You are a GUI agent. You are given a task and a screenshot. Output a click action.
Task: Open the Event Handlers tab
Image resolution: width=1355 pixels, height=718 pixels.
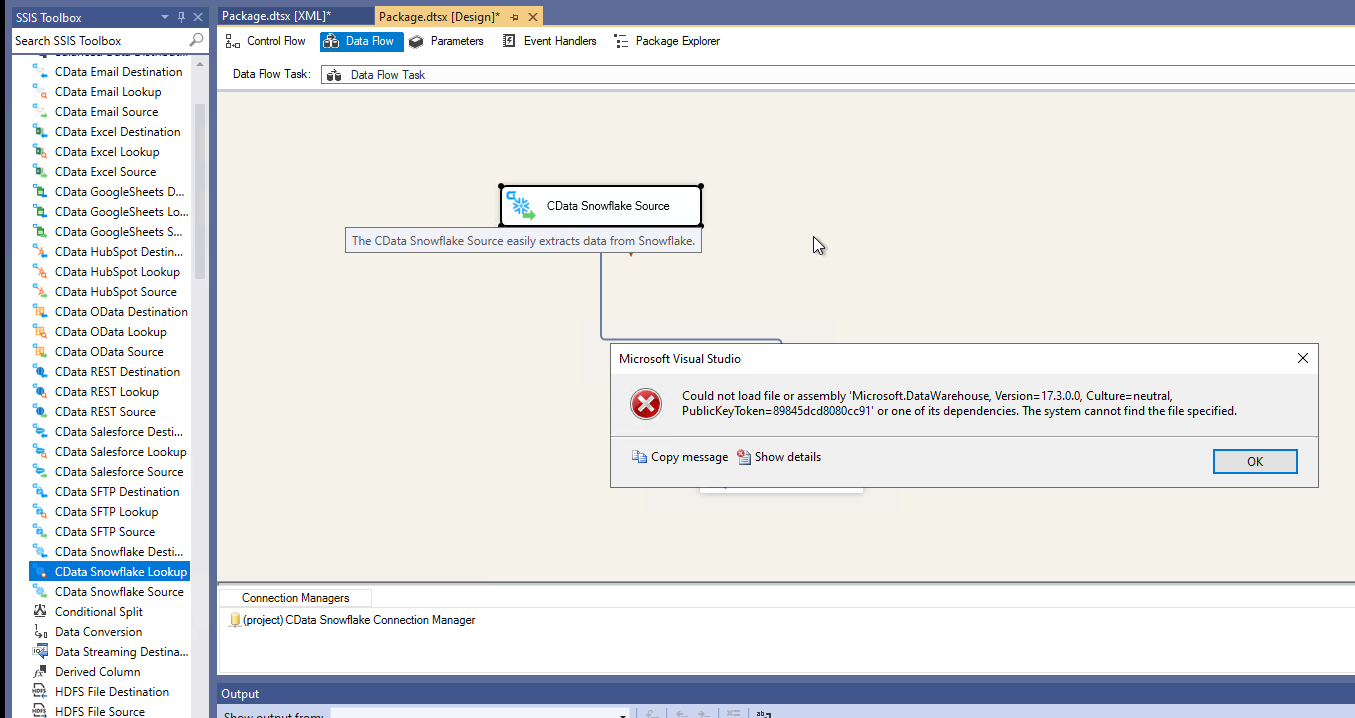[x=549, y=41]
